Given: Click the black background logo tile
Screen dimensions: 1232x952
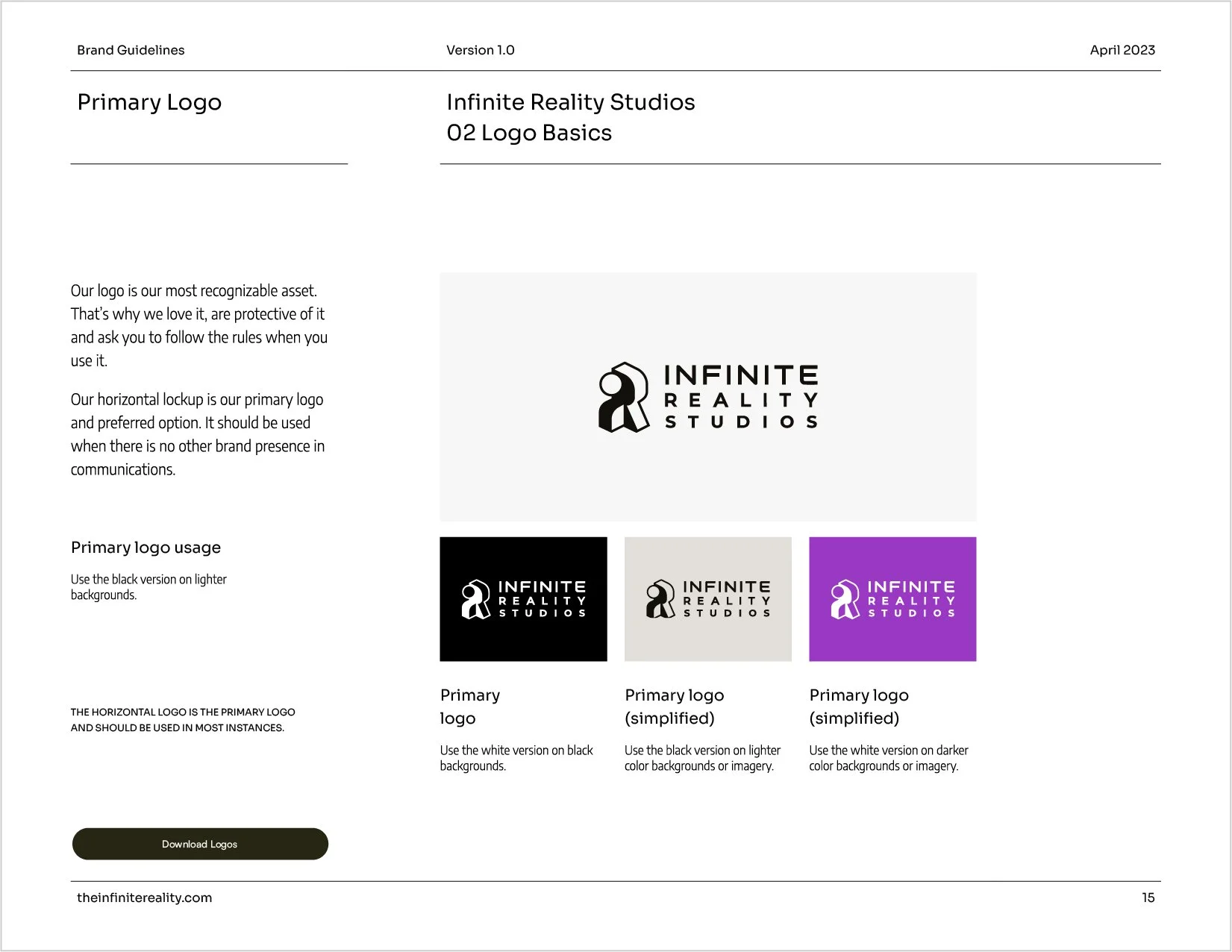Looking at the screenshot, I should (523, 599).
